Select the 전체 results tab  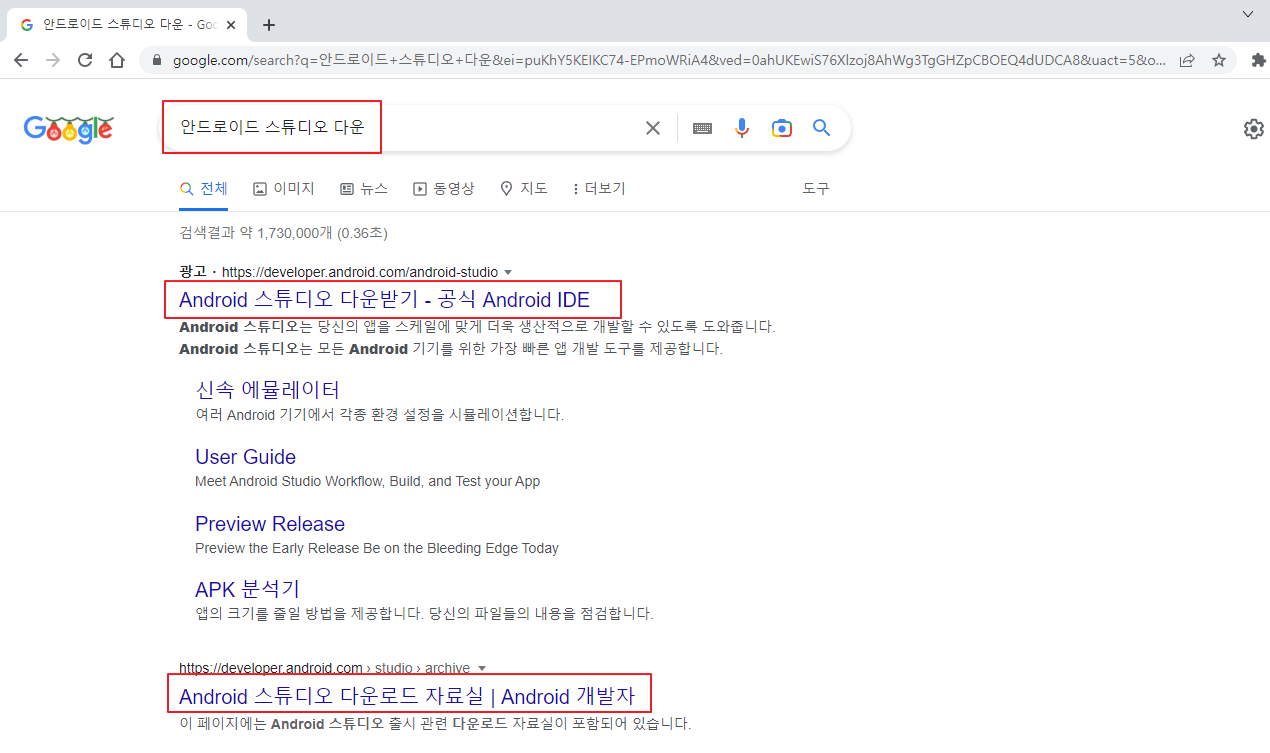[x=203, y=188]
